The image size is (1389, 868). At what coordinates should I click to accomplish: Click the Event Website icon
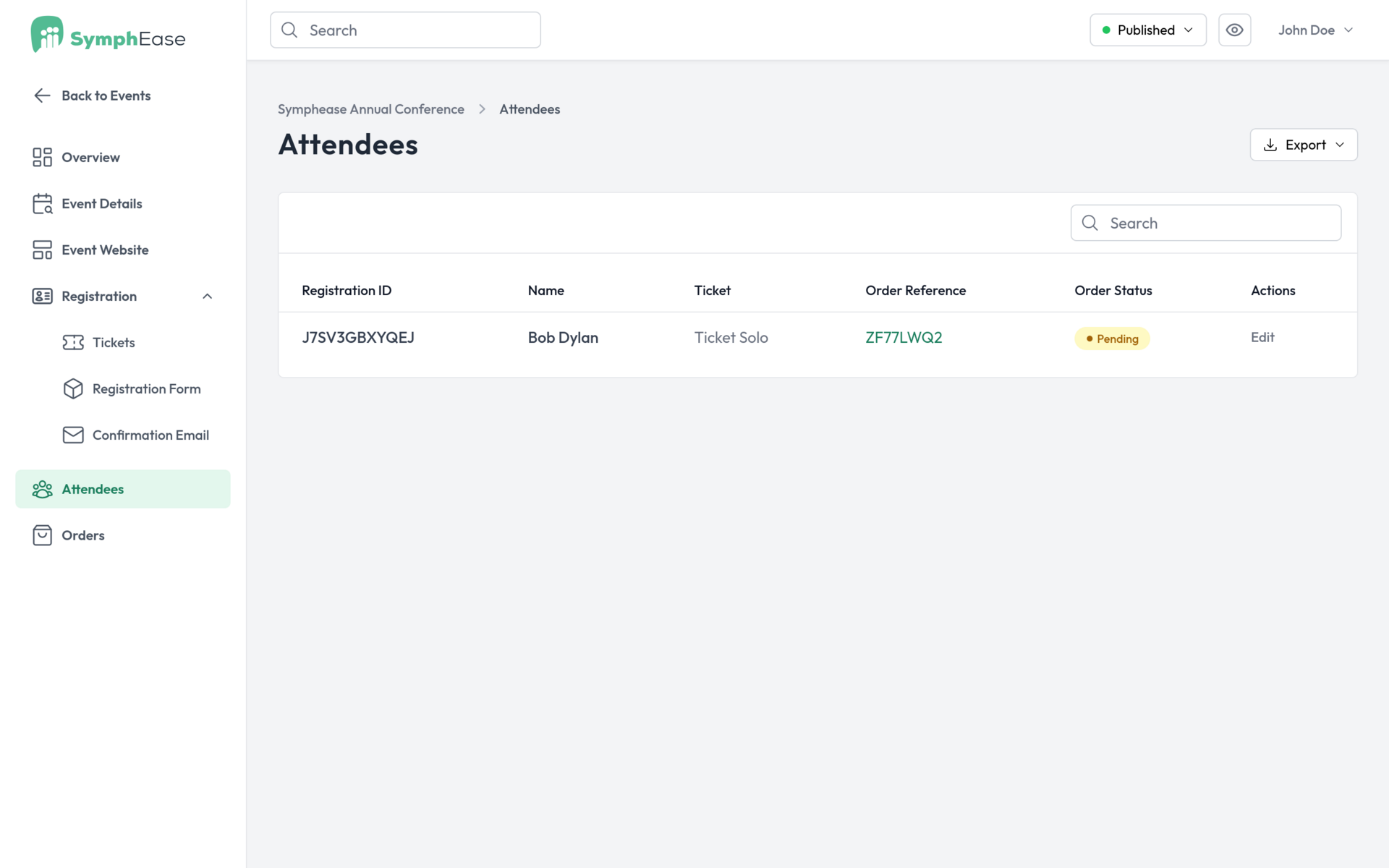click(42, 250)
